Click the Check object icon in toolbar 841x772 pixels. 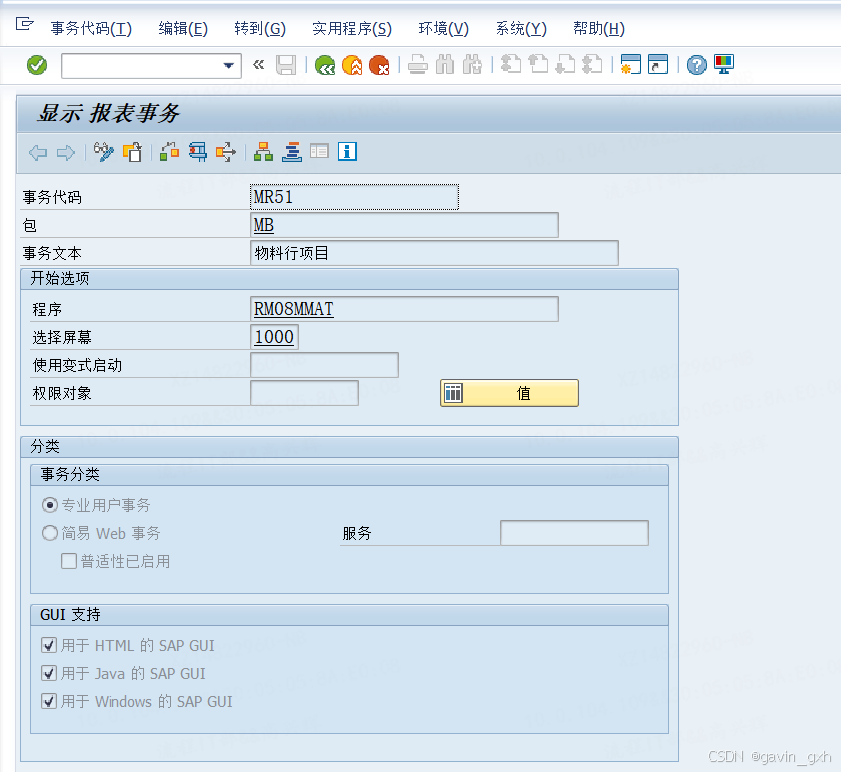click(169, 152)
